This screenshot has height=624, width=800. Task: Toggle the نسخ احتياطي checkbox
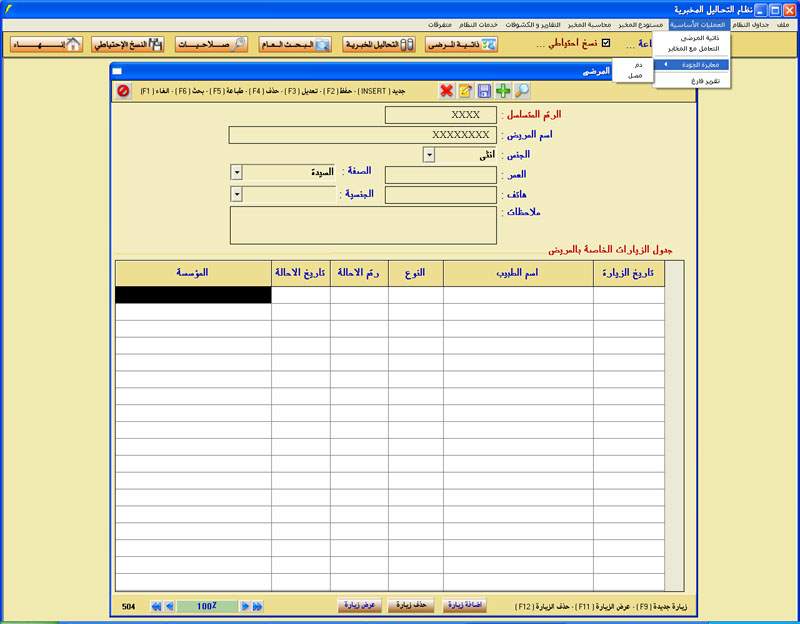(x=605, y=44)
